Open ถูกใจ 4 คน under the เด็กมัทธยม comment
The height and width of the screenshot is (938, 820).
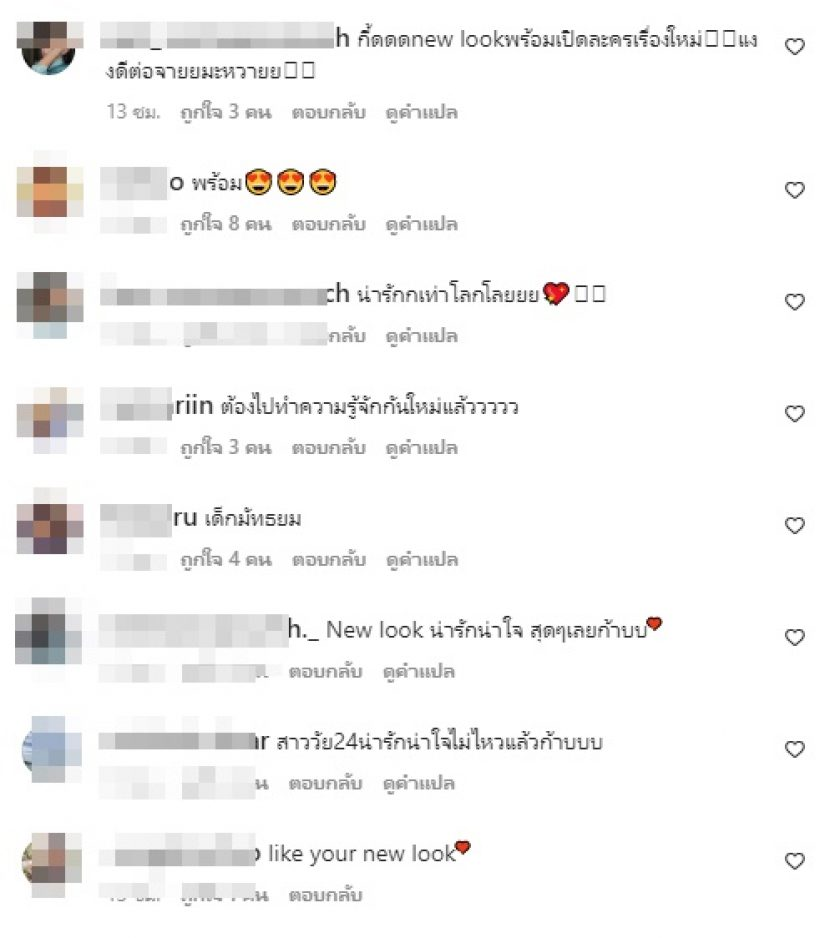[x=226, y=560]
